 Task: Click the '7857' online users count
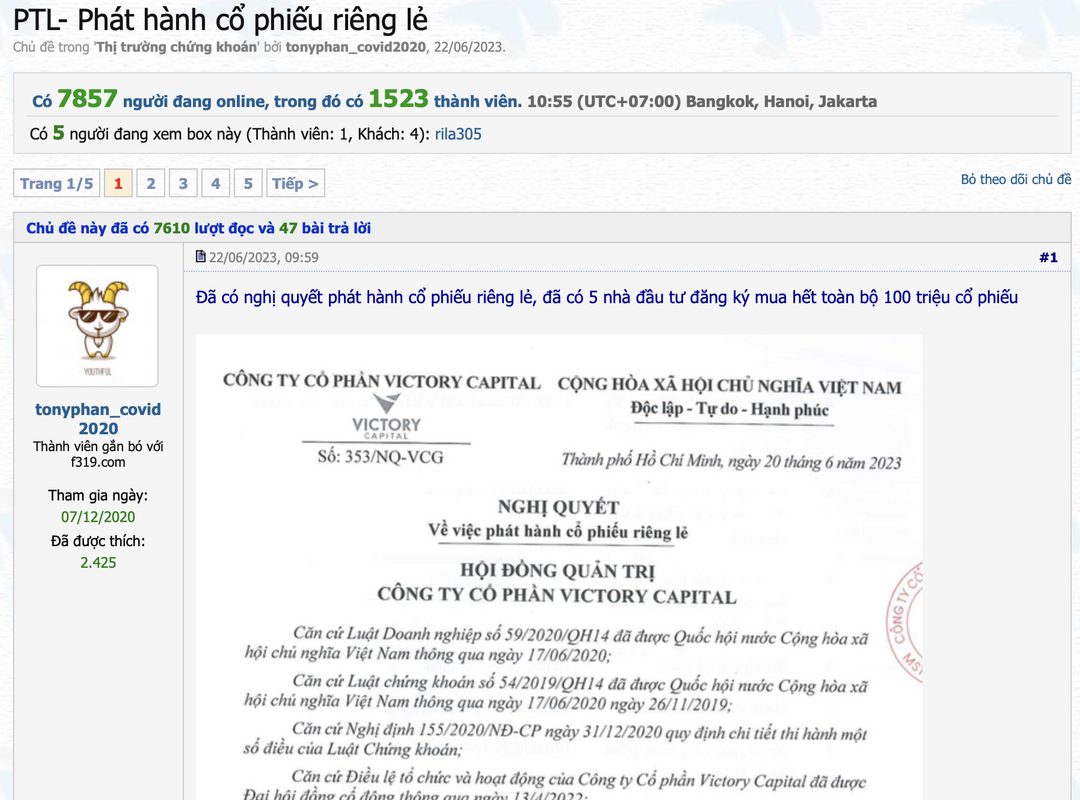click(87, 99)
